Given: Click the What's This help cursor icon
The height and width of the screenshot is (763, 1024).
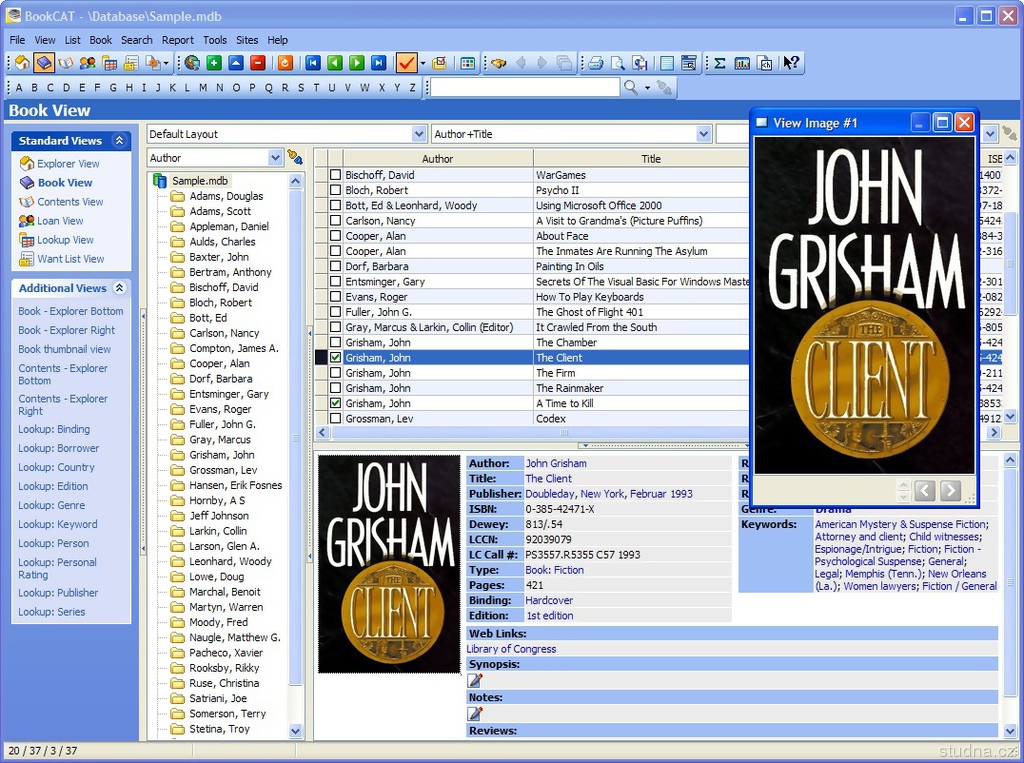Looking at the screenshot, I should pyautogui.click(x=791, y=63).
